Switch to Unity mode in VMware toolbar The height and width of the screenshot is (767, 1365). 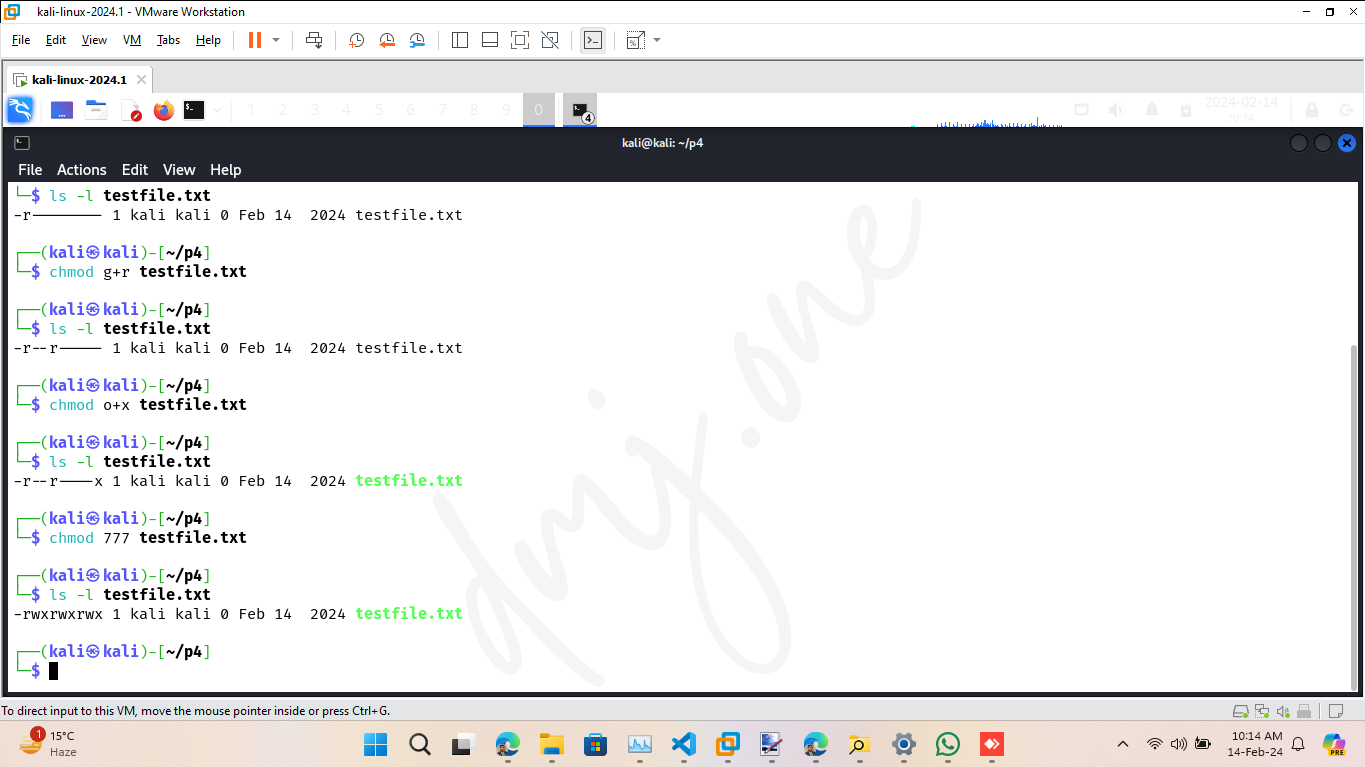[550, 40]
